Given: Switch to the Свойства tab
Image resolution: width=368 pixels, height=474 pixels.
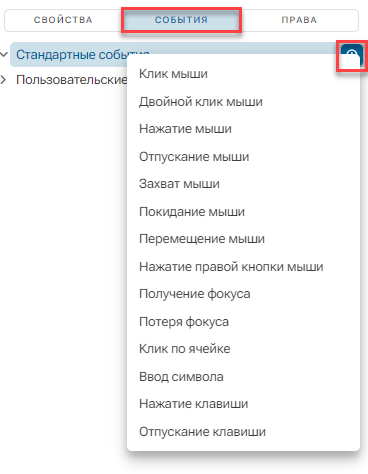Looking at the screenshot, I should click(63, 20).
